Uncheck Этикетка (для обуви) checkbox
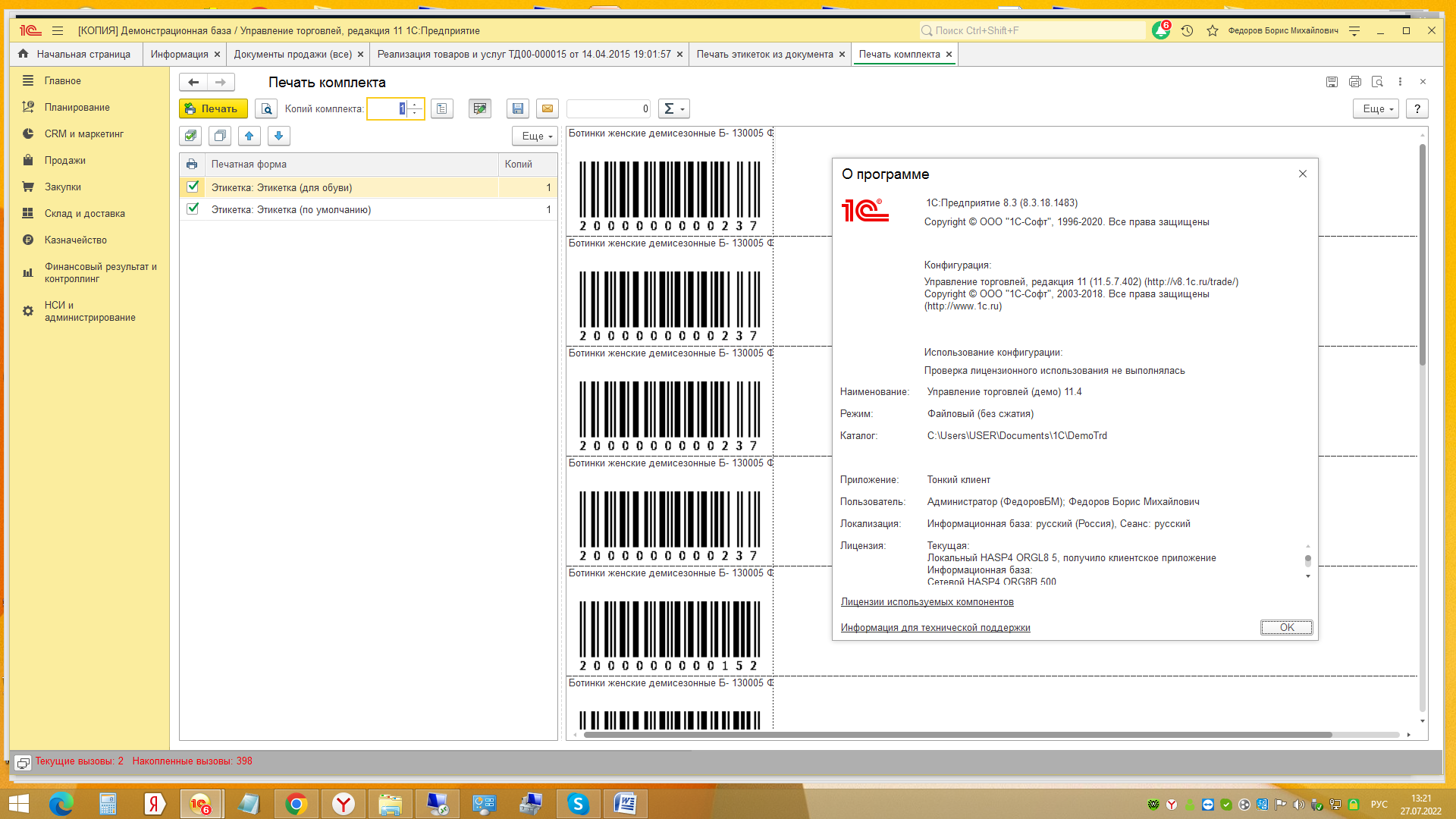 (193, 187)
